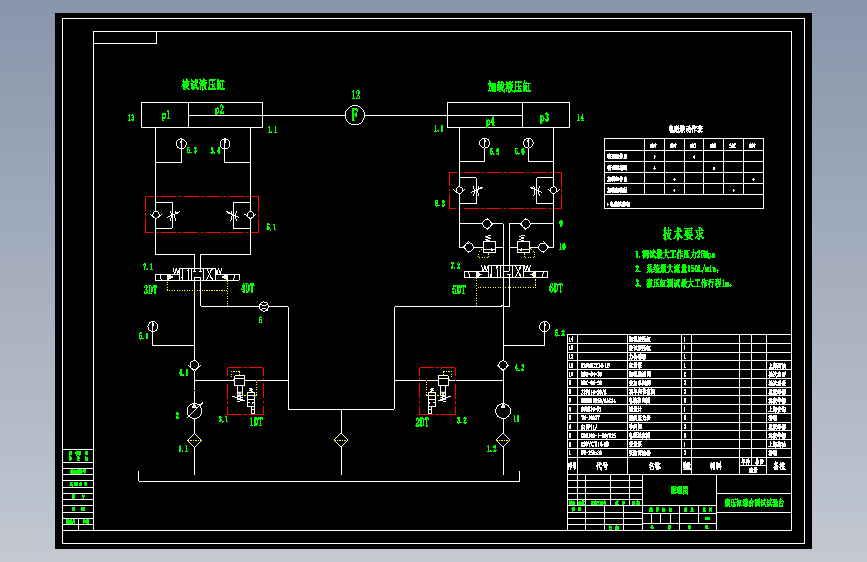Click part number 13 beside left cylinder
The height and width of the screenshot is (562, 867).
pos(131,118)
